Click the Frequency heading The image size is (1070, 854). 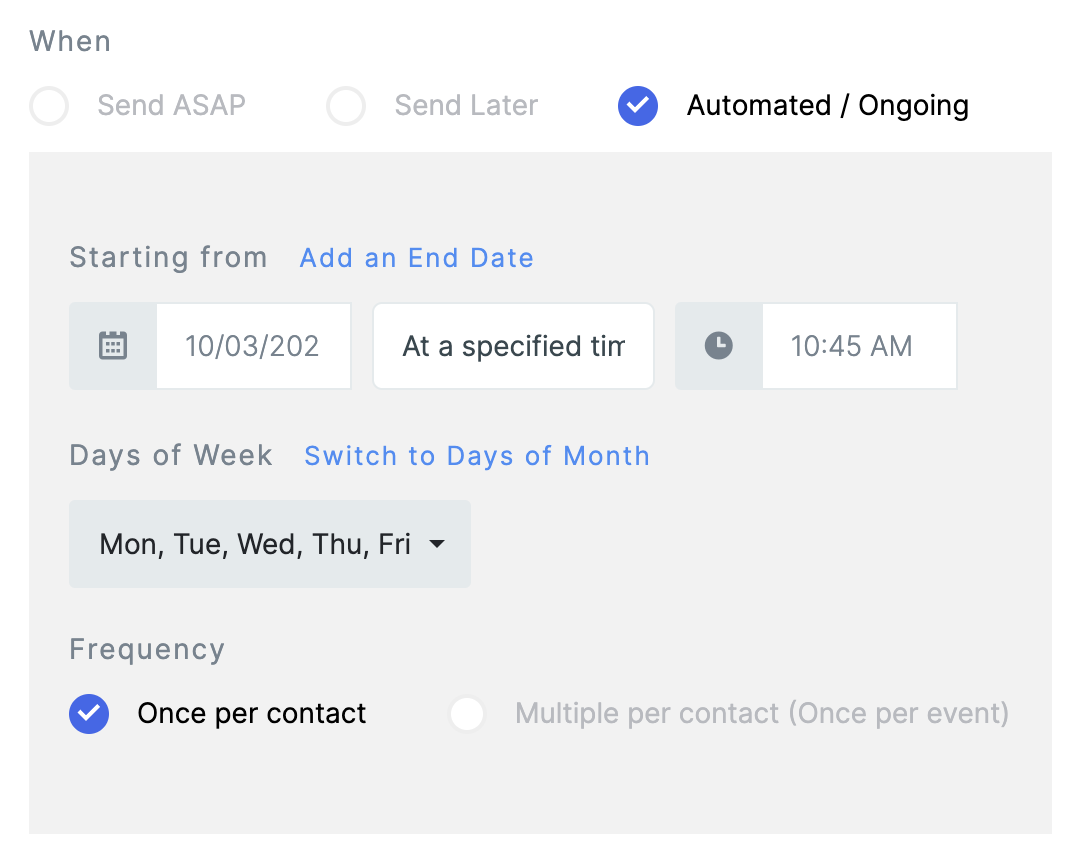pos(147,650)
